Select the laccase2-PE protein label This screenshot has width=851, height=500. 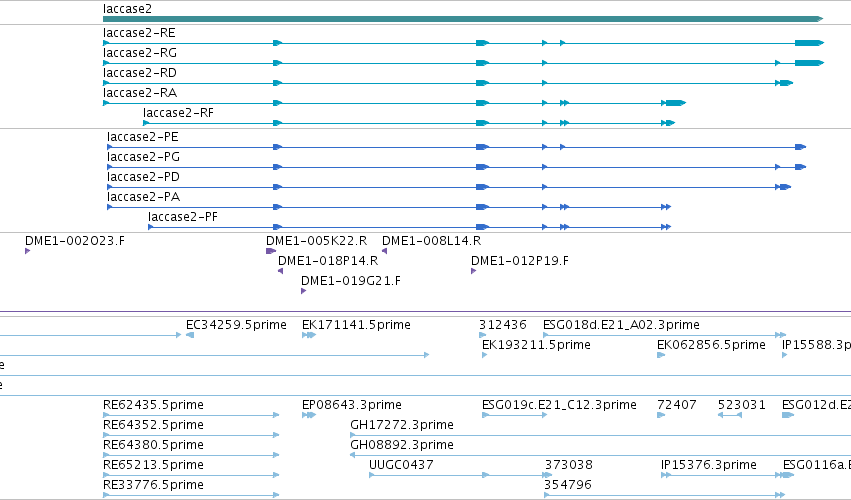pyautogui.click(x=142, y=137)
